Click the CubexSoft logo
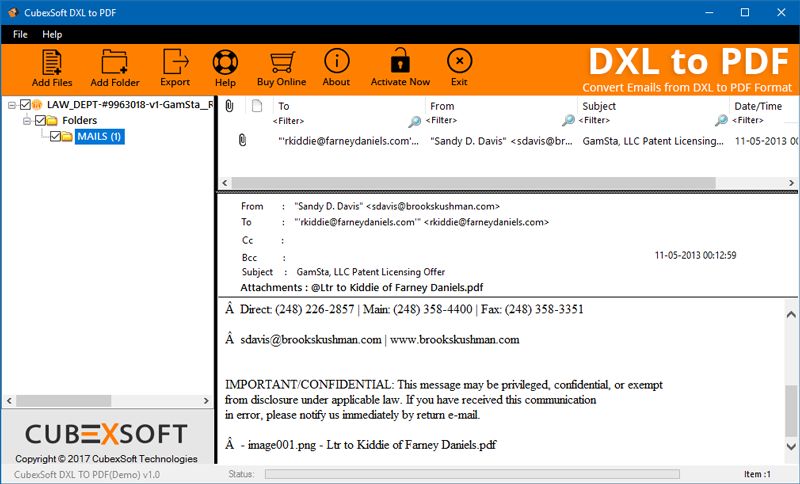This screenshot has height=484, width=800. [x=106, y=434]
